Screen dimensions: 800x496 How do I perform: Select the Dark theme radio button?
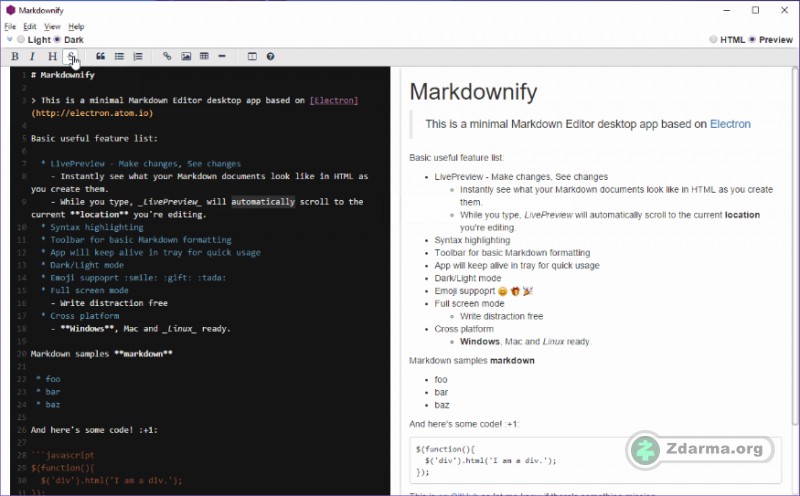57,39
